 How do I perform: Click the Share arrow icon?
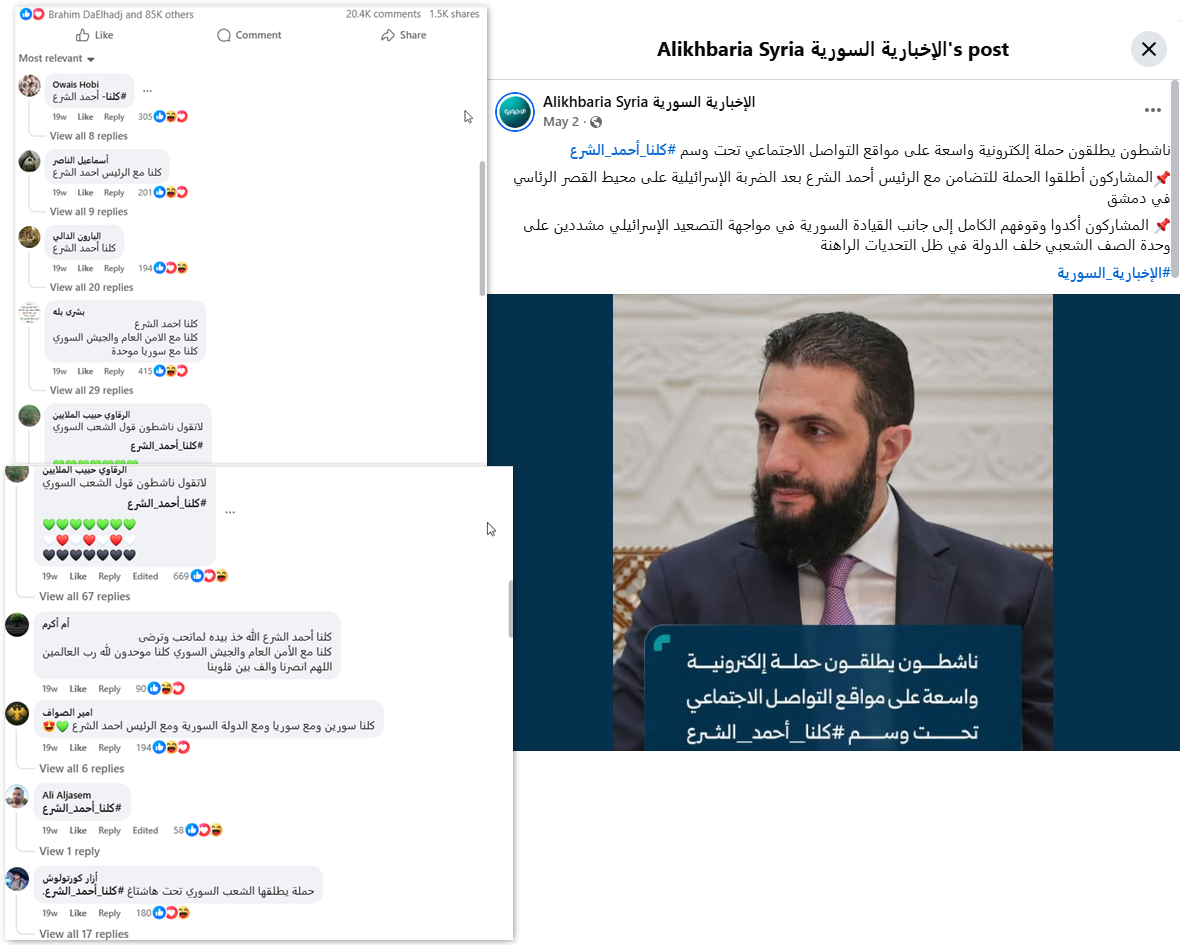click(388, 35)
